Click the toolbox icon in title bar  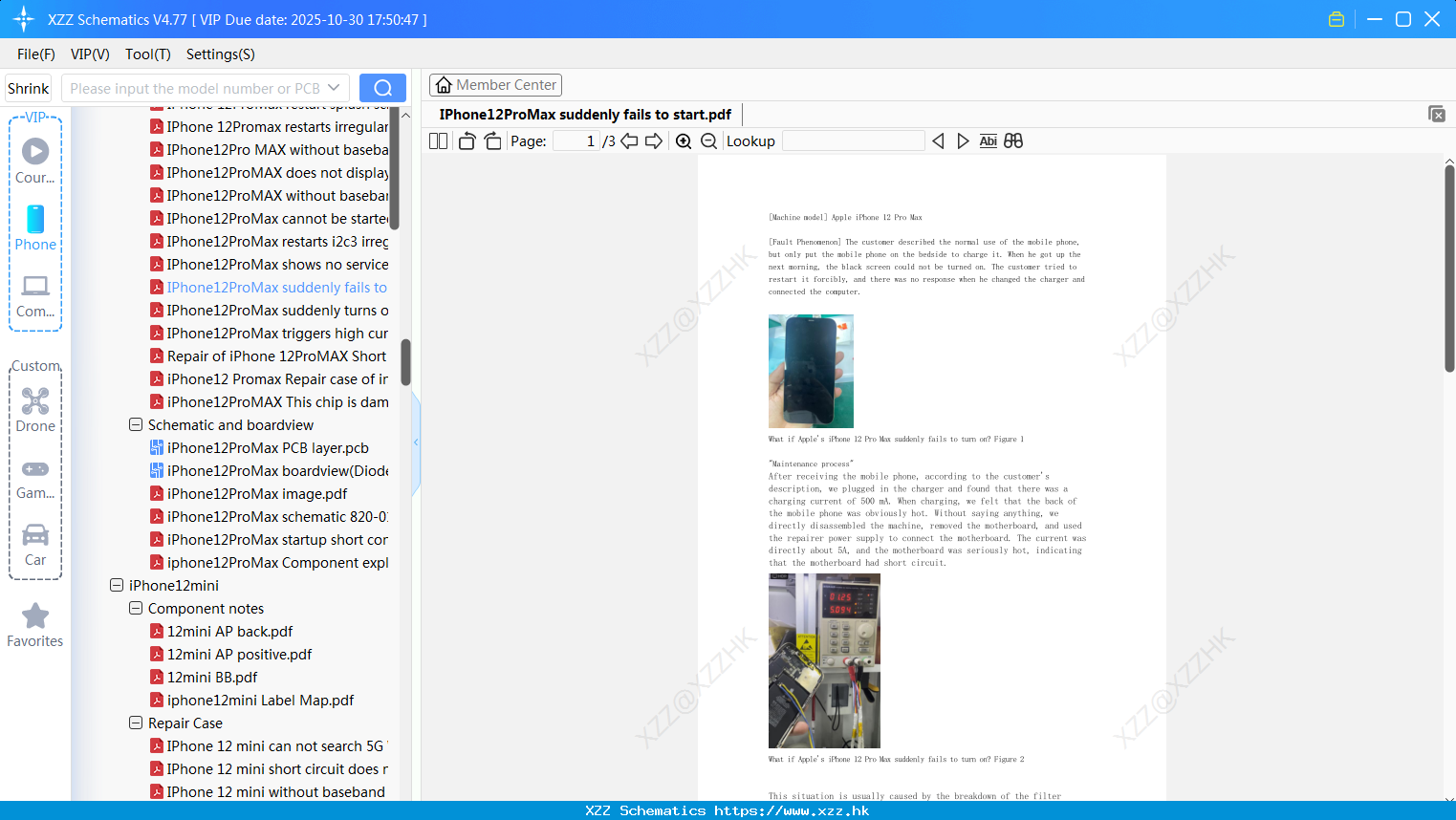[x=1336, y=19]
